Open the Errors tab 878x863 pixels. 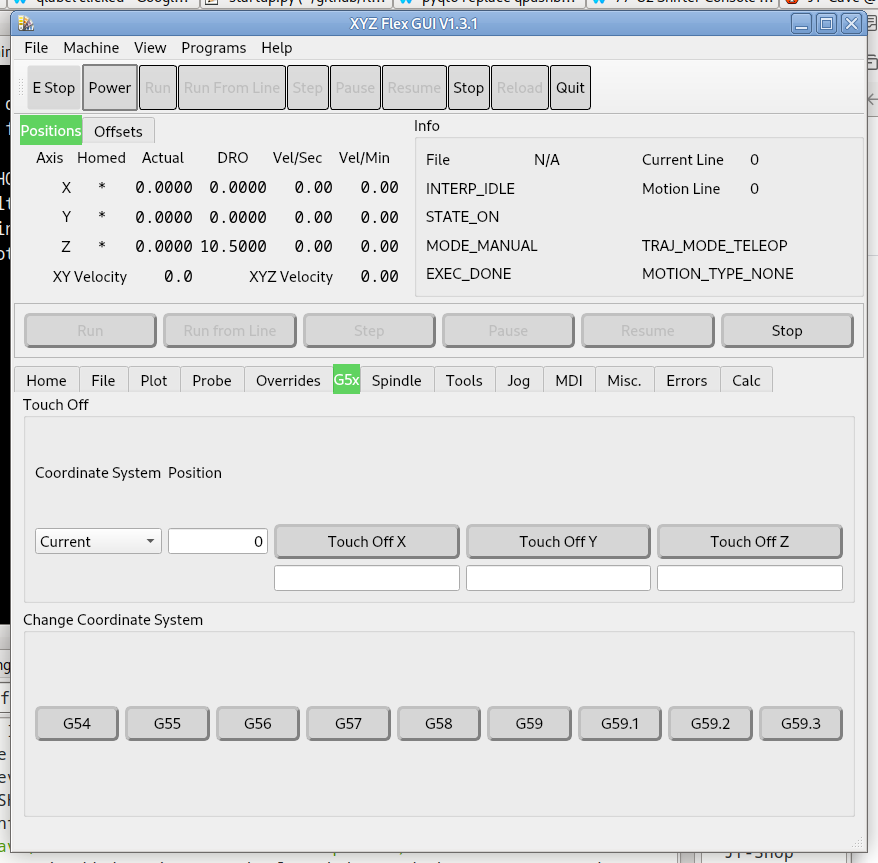(686, 381)
